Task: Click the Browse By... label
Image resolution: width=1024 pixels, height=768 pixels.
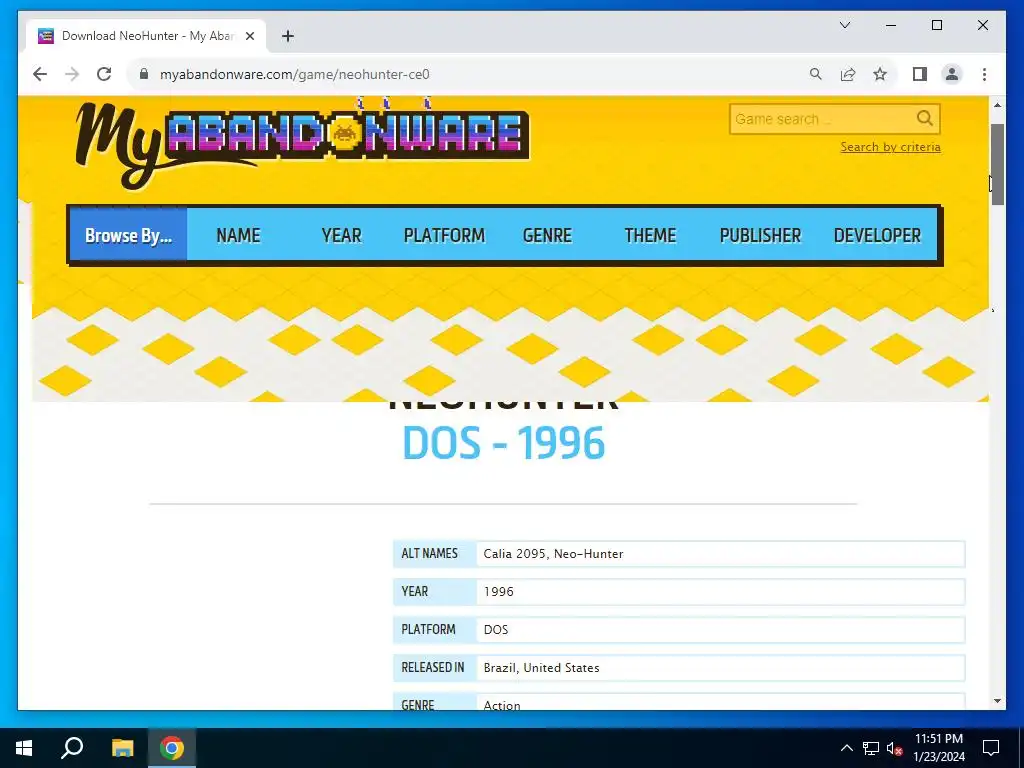Action: point(129,235)
